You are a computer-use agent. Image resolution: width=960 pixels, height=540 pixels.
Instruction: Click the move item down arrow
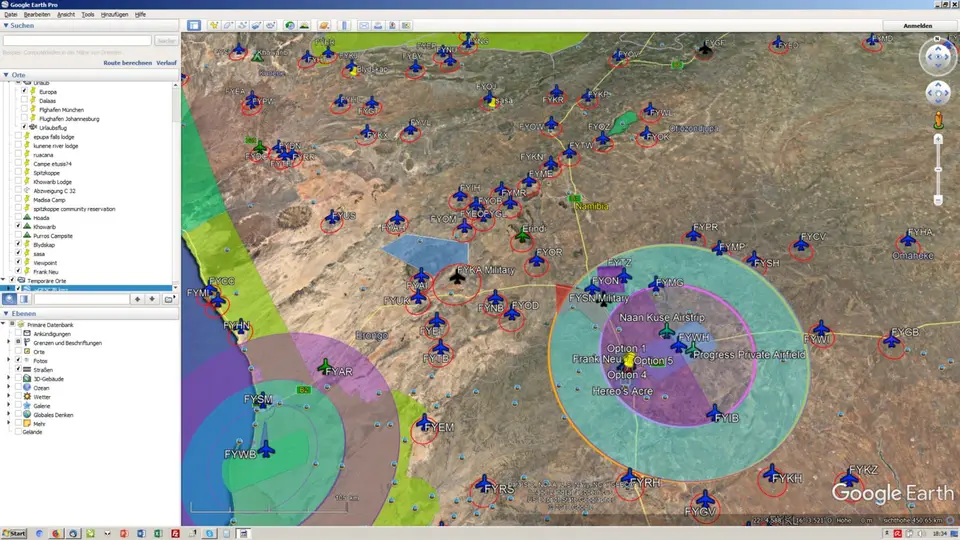coord(152,299)
